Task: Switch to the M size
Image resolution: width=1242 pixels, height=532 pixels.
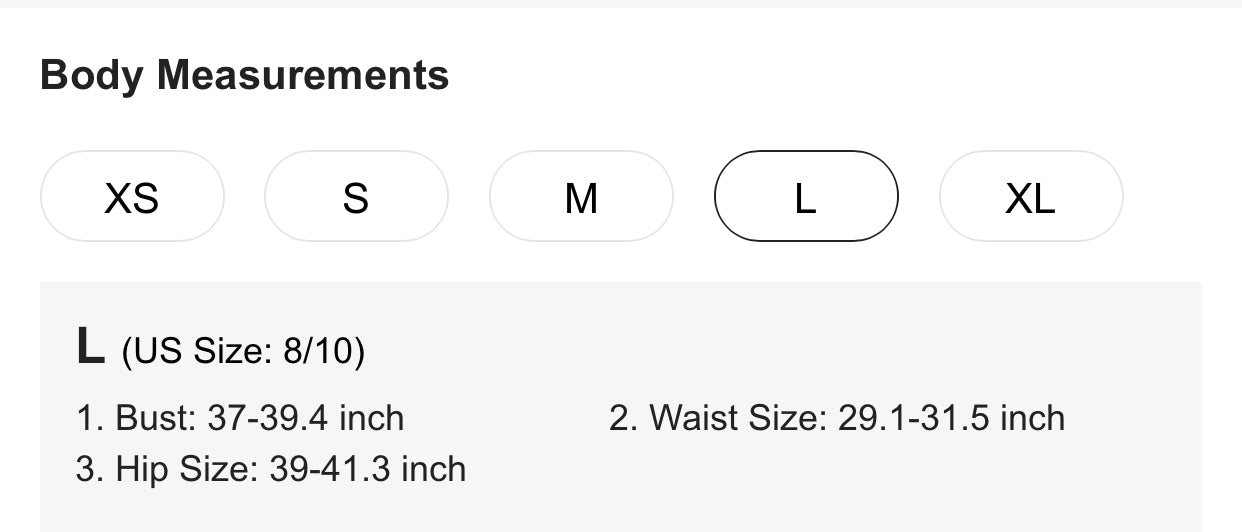Action: pyautogui.click(x=581, y=197)
